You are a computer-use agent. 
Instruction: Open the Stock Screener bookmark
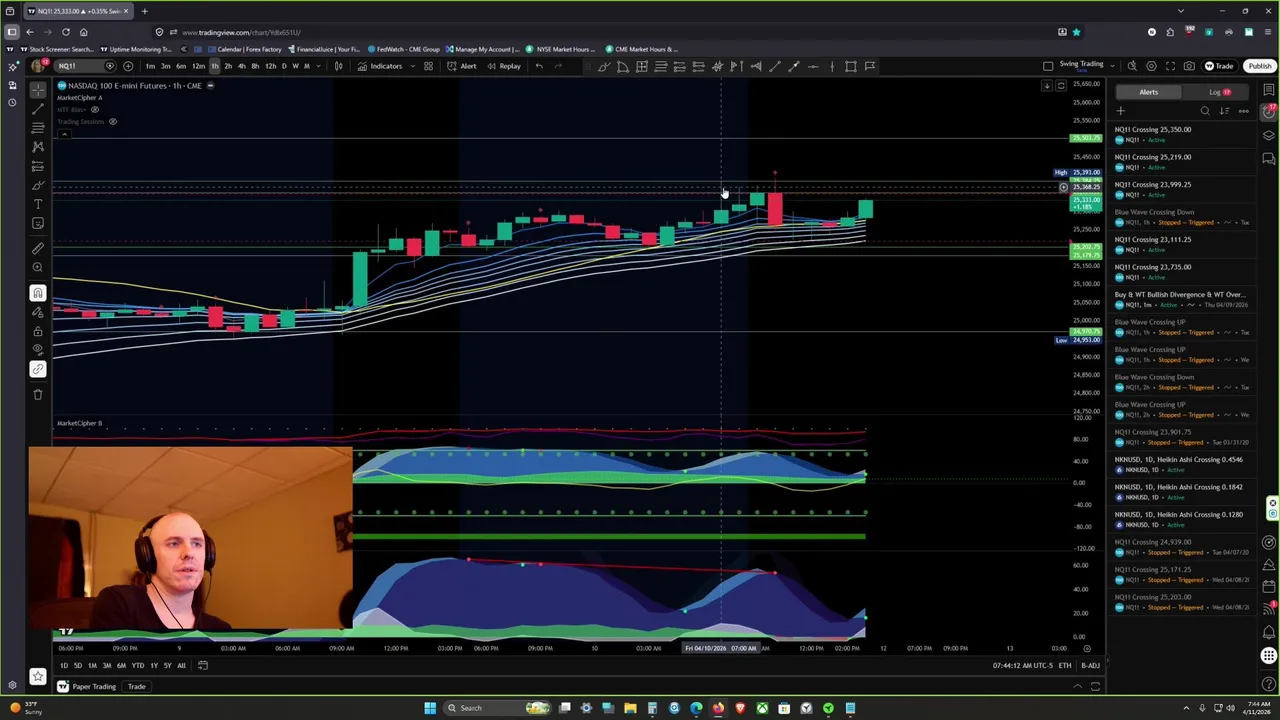(59, 49)
